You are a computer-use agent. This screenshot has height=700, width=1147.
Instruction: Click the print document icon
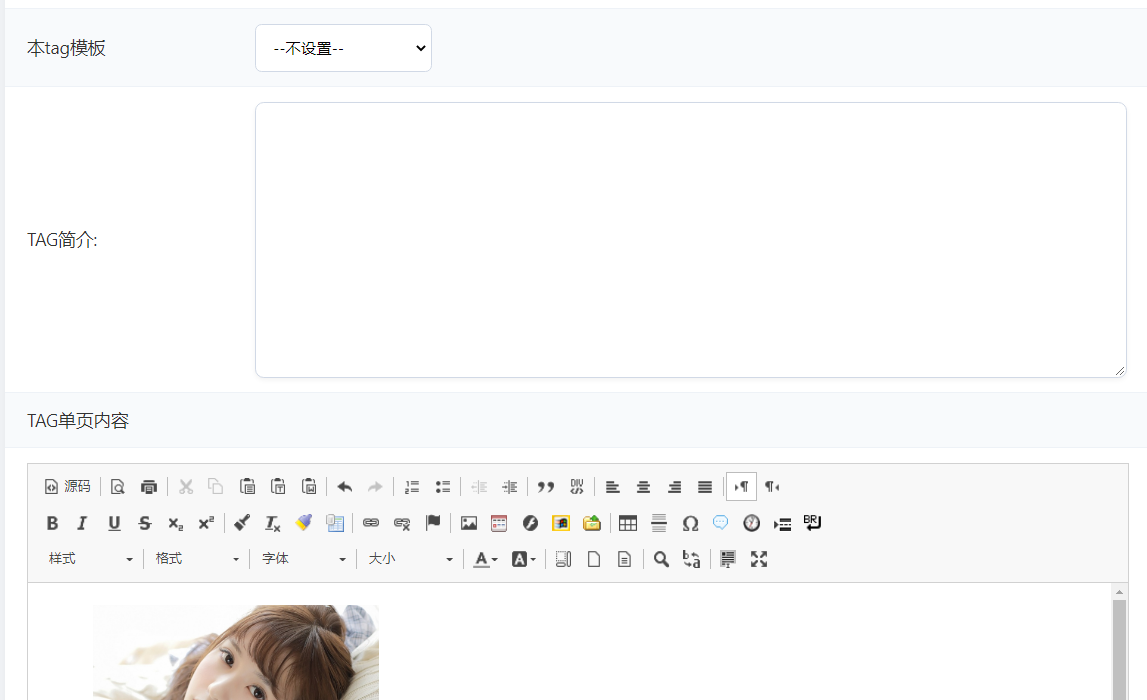pos(148,487)
